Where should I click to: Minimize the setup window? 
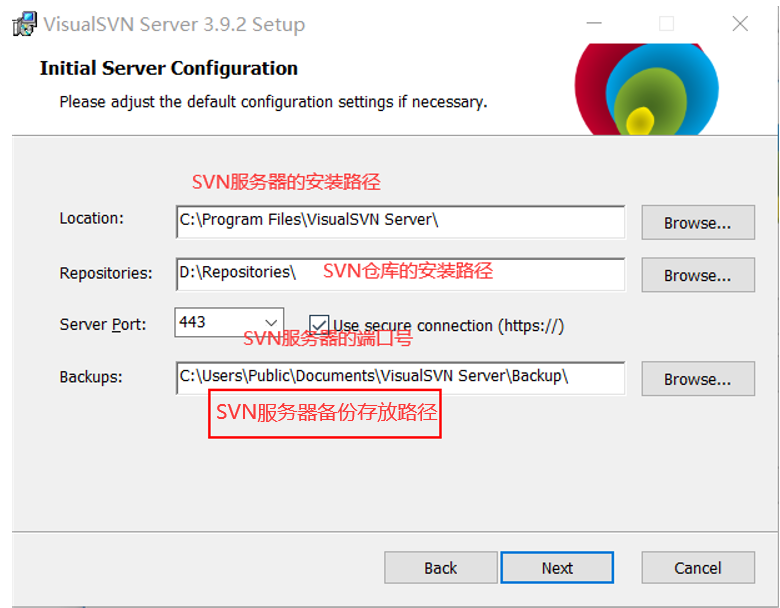[594, 23]
